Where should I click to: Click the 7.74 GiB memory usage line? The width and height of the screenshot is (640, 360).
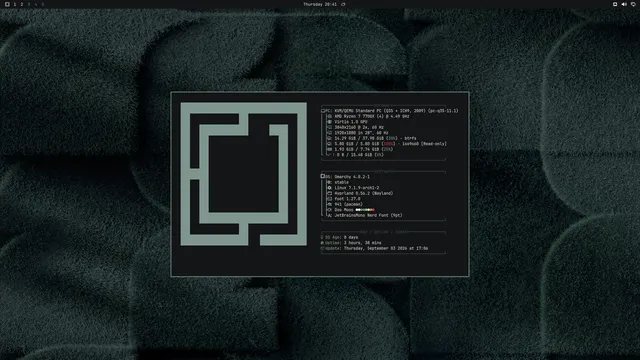click(360, 149)
